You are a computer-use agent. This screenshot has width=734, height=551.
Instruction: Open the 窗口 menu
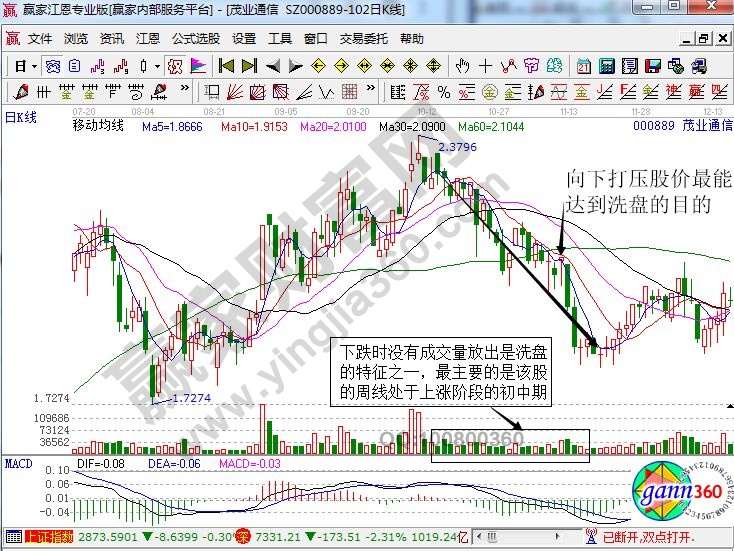(316, 38)
